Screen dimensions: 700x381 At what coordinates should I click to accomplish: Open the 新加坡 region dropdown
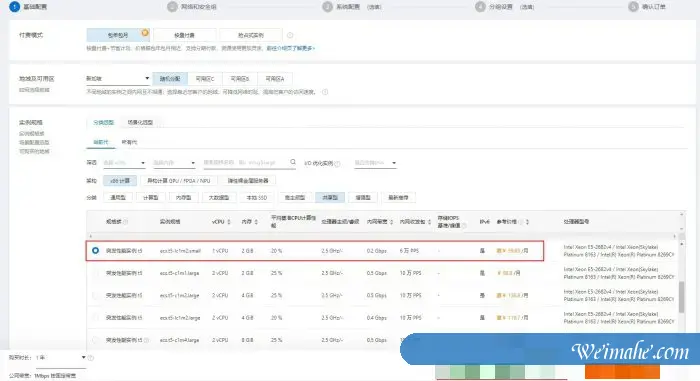click(117, 79)
